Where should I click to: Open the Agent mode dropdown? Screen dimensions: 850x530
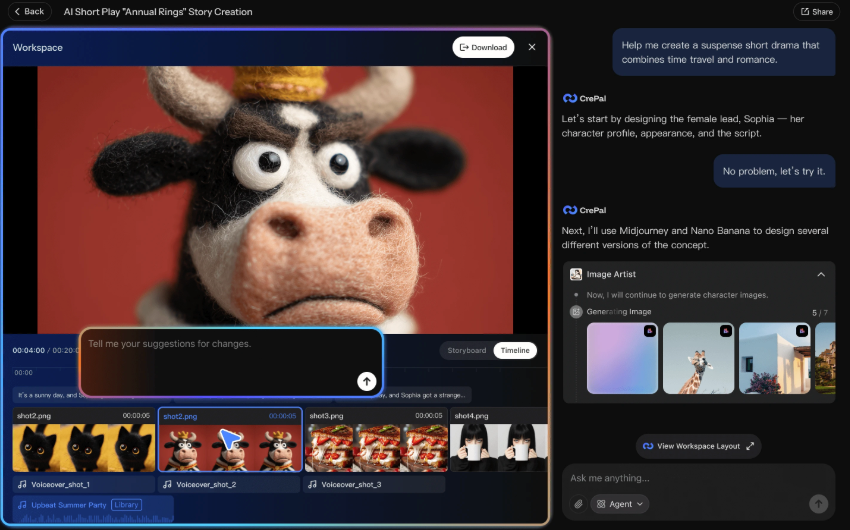[x=620, y=504]
